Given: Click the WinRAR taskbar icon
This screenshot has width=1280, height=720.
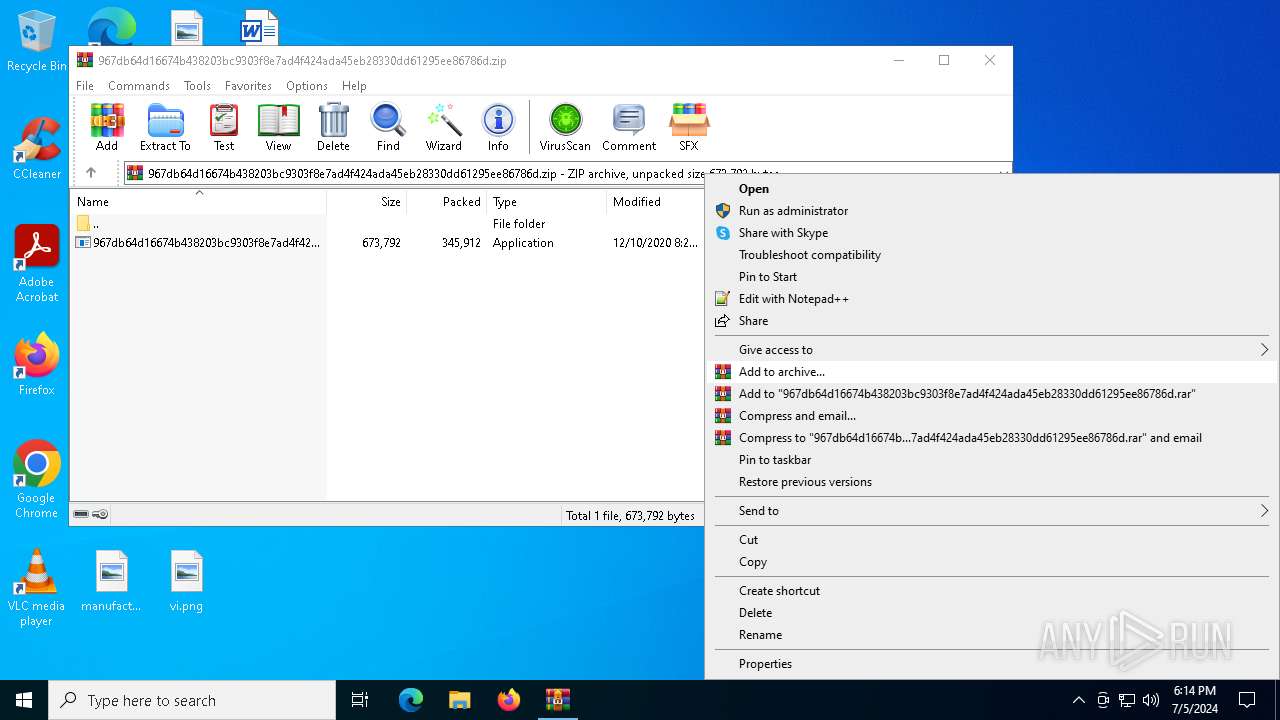Looking at the screenshot, I should tap(557, 700).
